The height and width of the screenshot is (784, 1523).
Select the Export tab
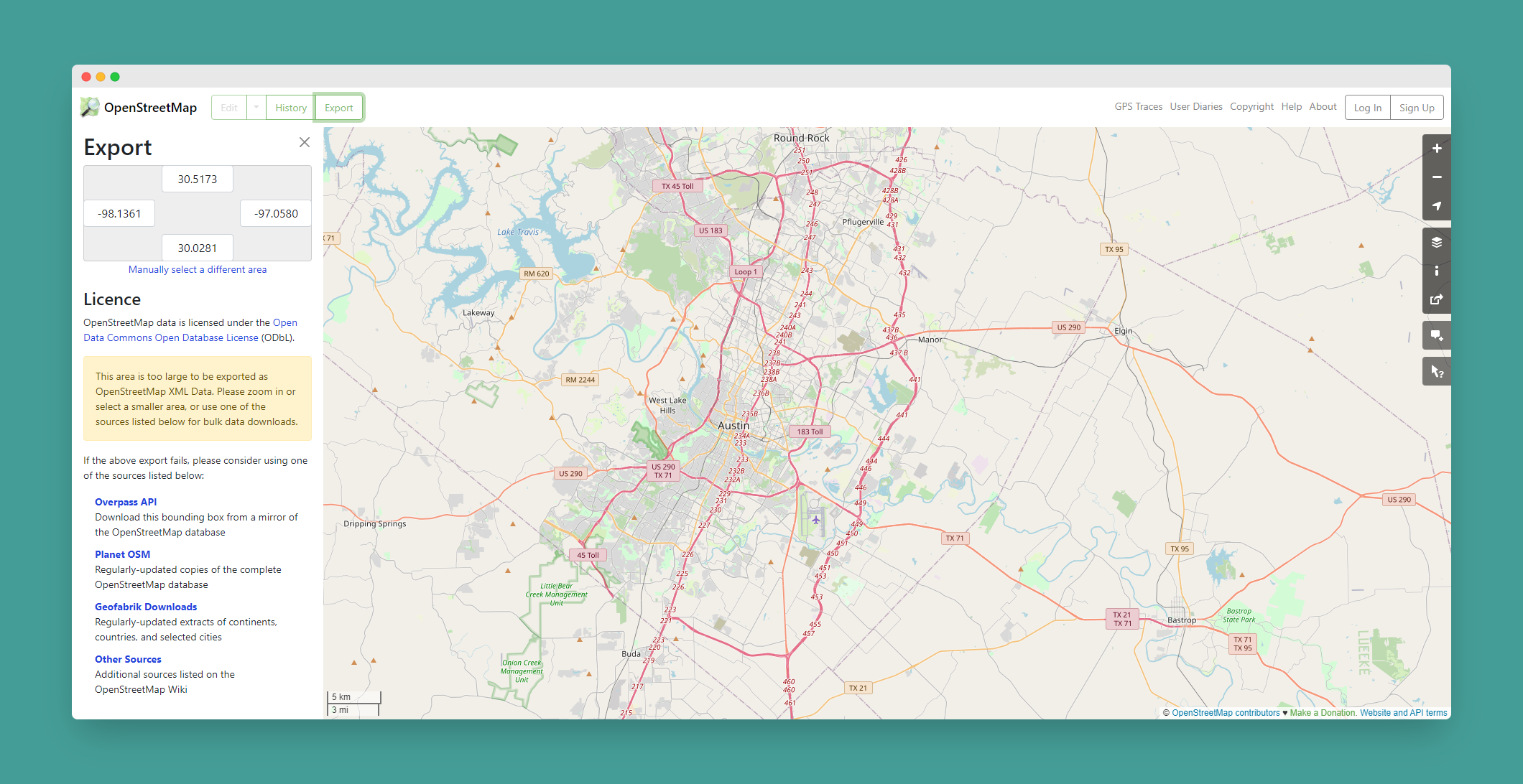tap(338, 108)
